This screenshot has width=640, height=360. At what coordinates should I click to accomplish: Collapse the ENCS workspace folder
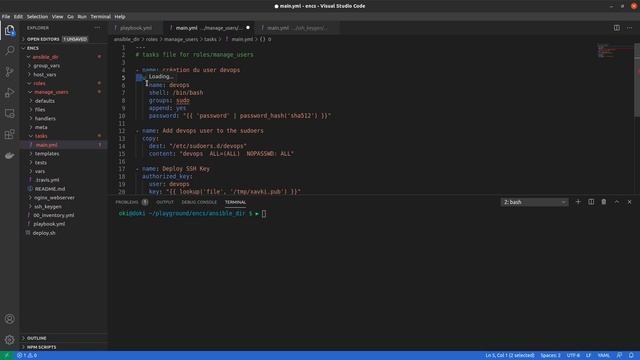[x=64, y=48]
